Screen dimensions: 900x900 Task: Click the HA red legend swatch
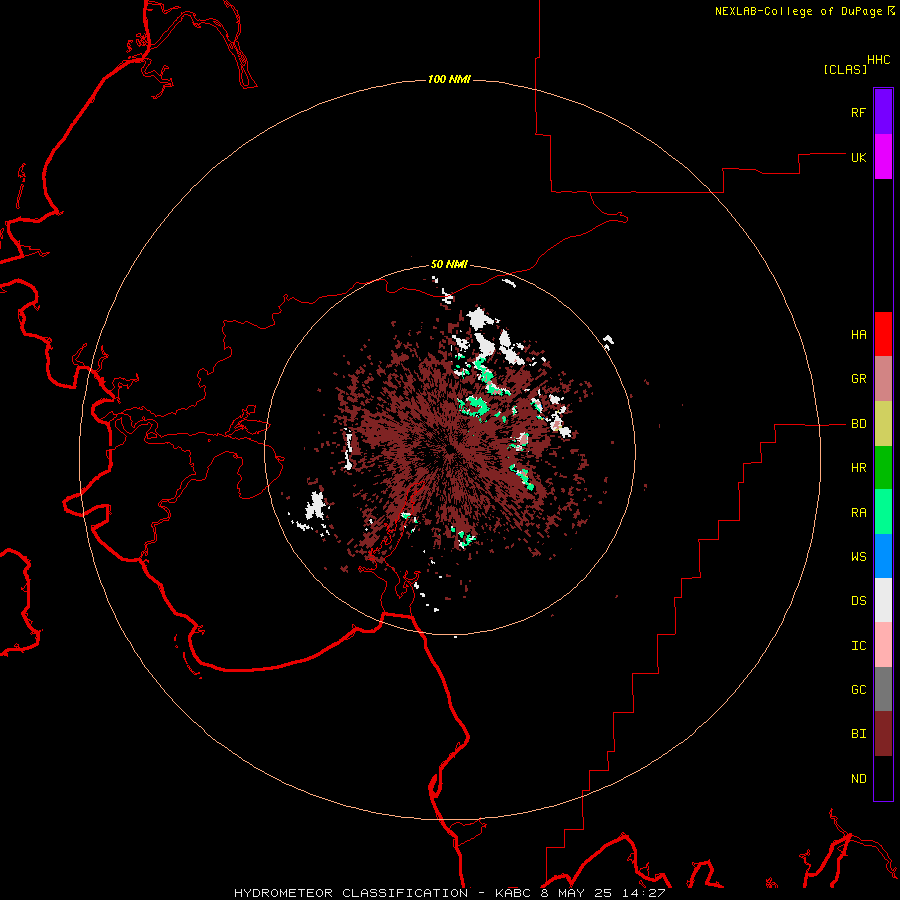pos(883,334)
